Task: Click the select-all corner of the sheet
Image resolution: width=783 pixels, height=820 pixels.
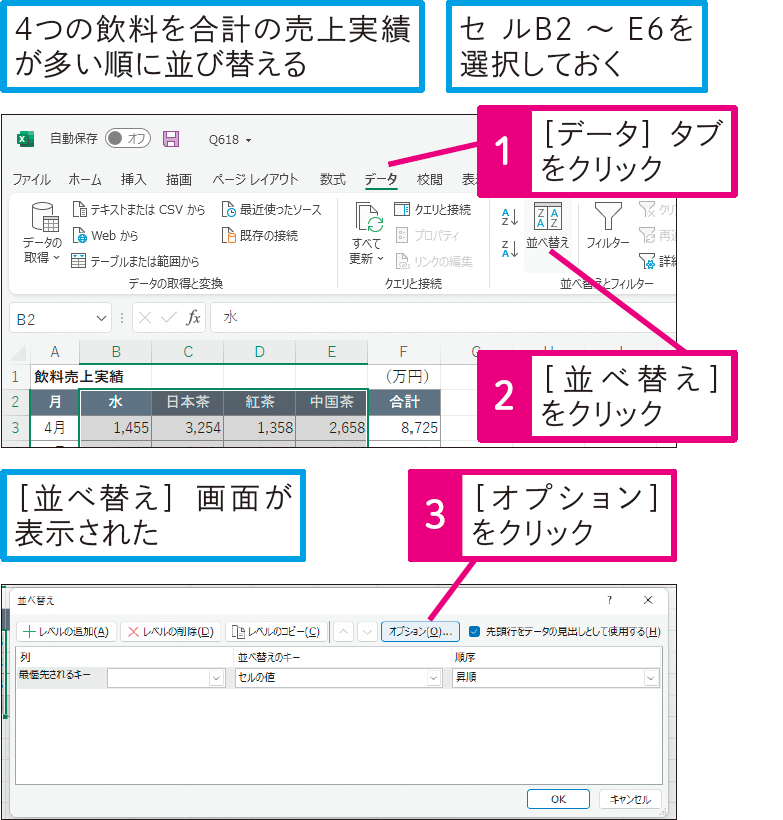Action: (x=17, y=352)
